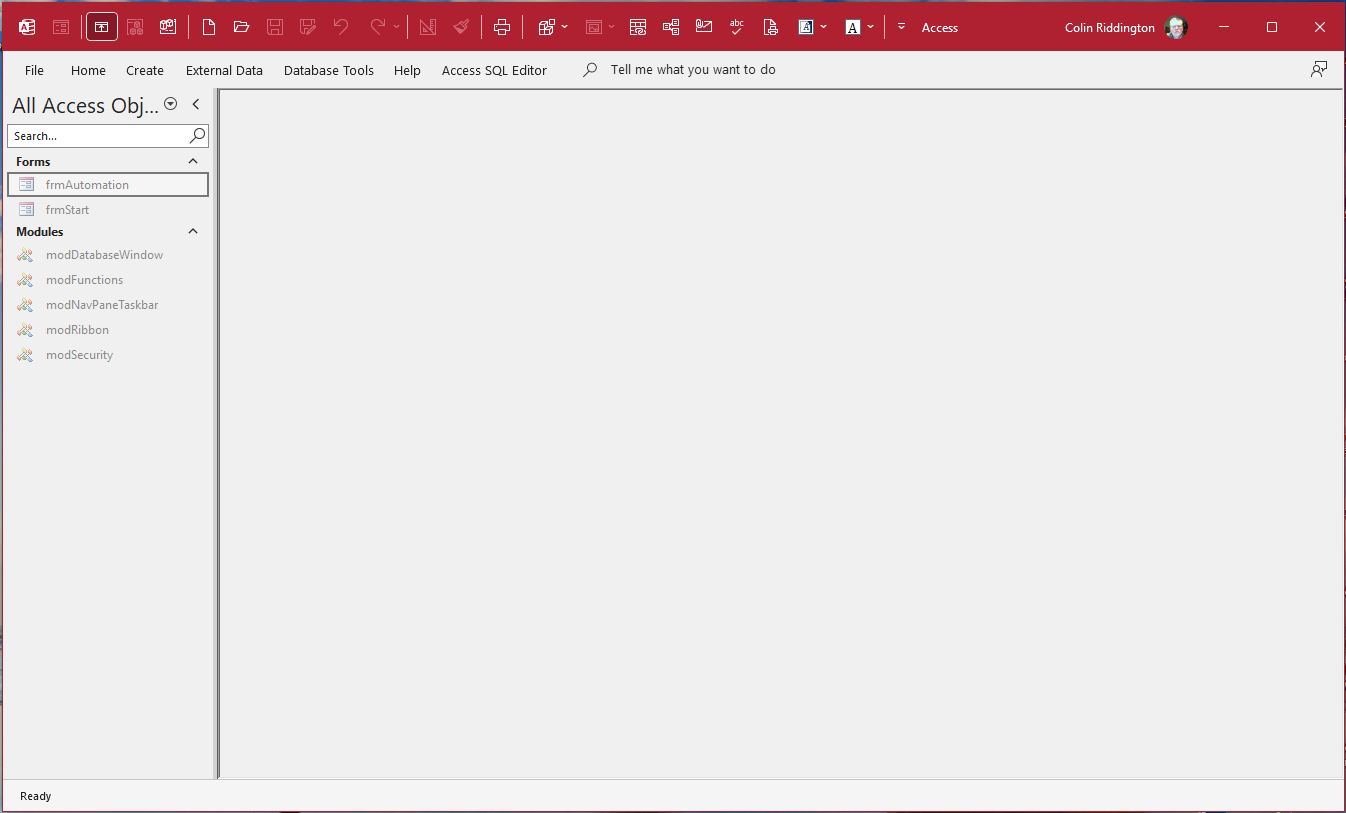This screenshot has width=1346, height=813.
Task: Select the modFunctions module
Action: click(x=108, y=280)
